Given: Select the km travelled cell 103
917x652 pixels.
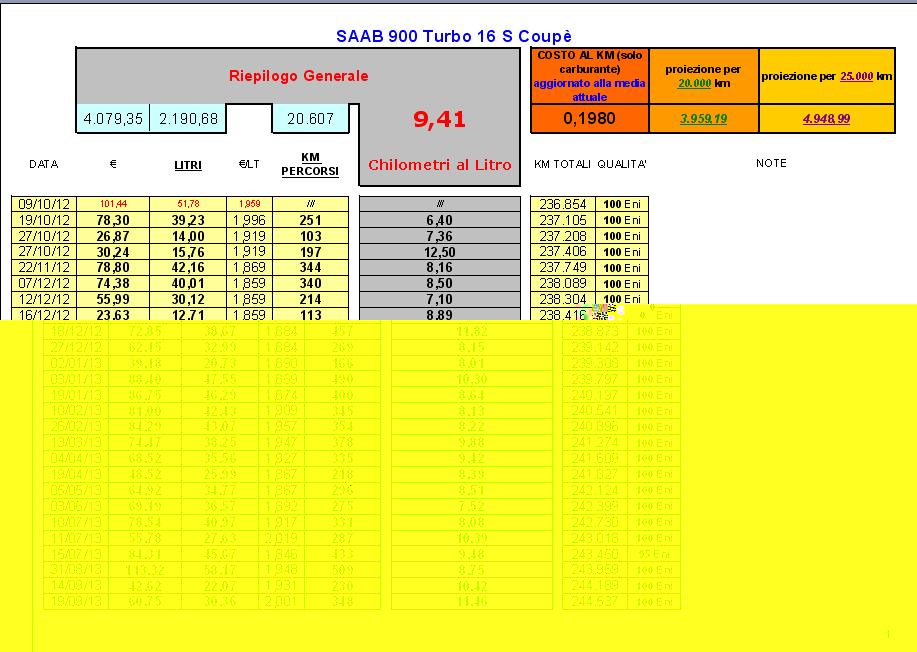Looking at the screenshot, I should [311, 236].
